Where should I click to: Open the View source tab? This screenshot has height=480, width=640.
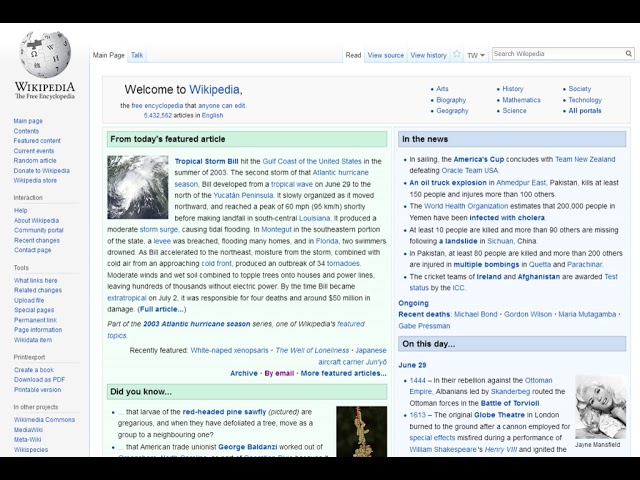386,55
